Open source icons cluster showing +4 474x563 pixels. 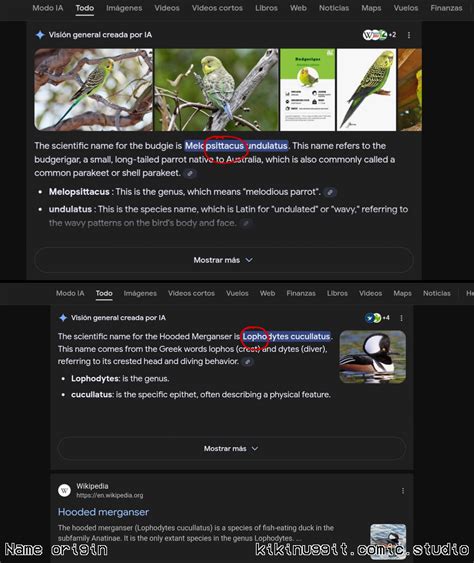377,318
